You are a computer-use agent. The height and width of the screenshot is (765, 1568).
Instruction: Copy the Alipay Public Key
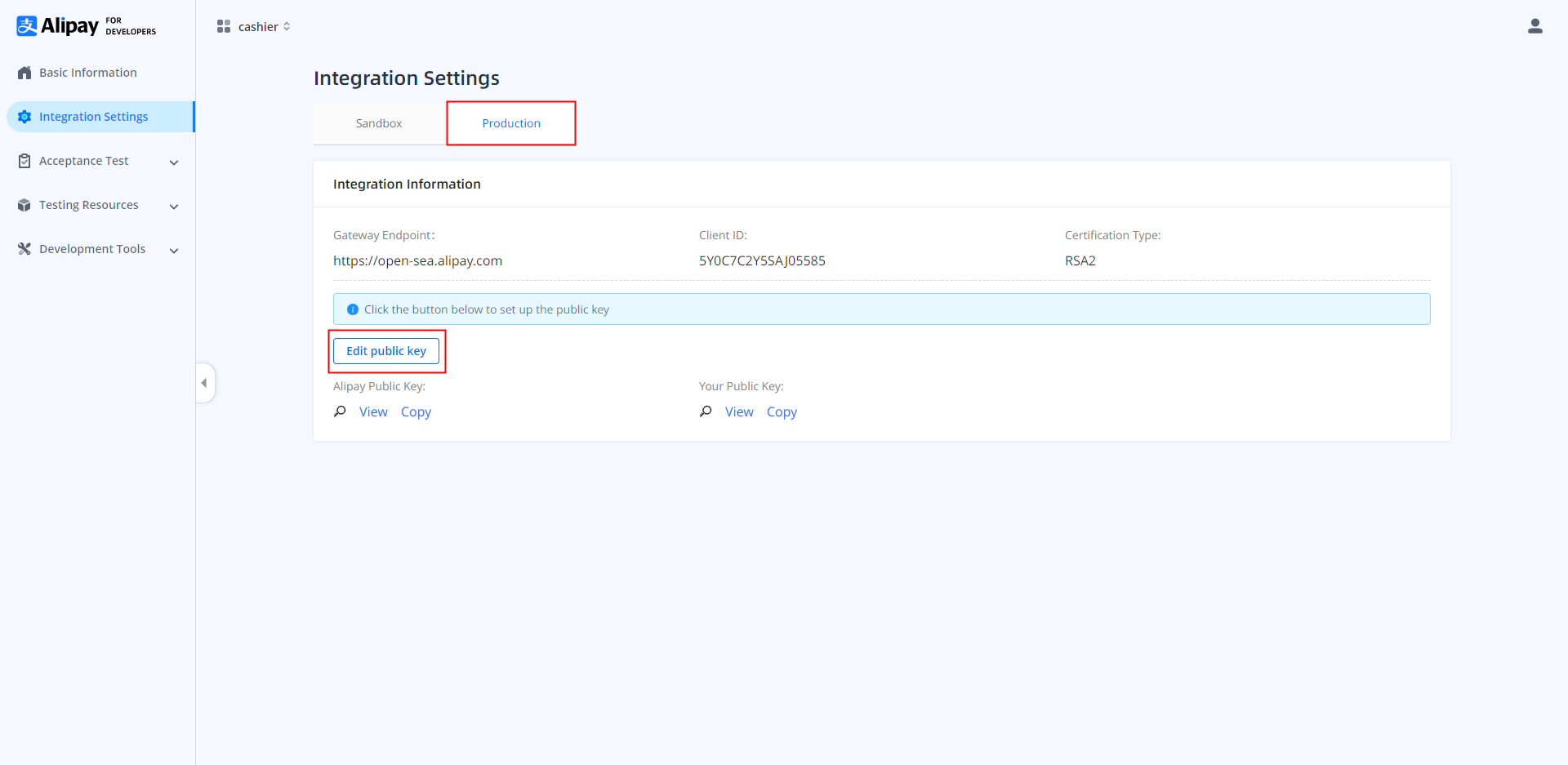pos(416,412)
